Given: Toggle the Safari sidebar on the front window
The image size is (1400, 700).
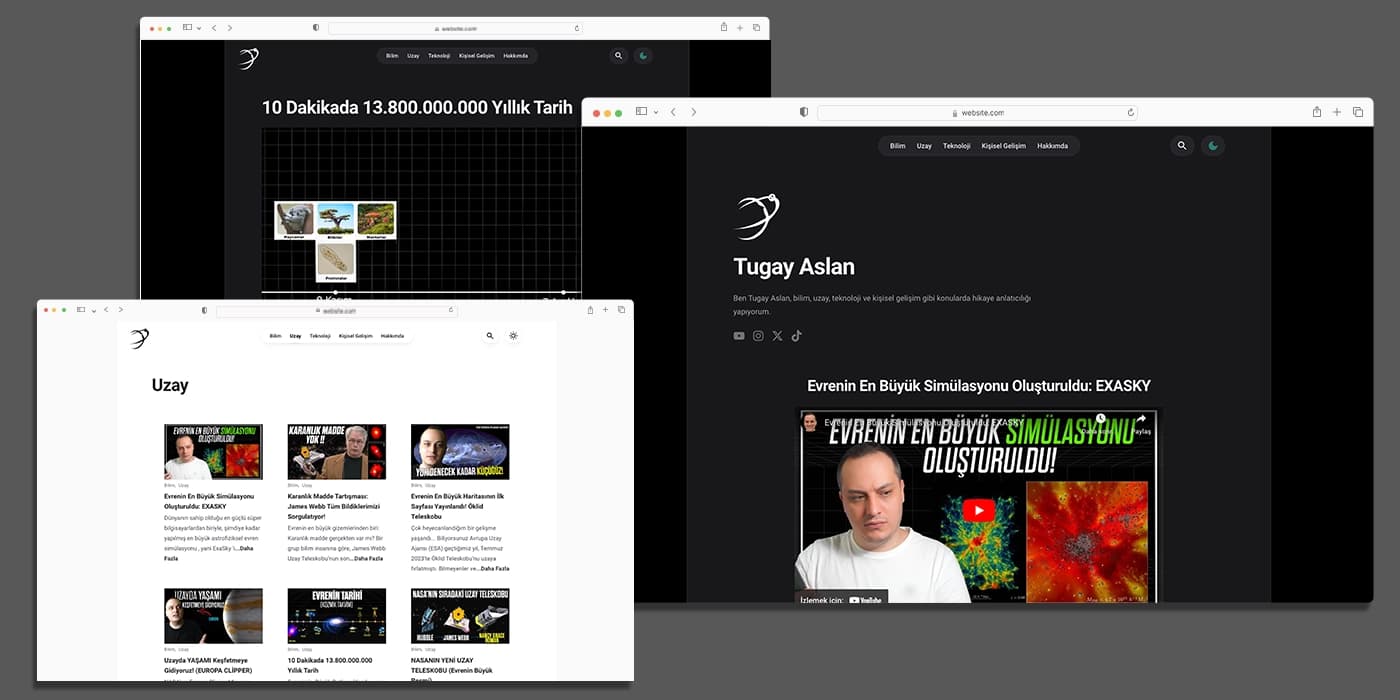Looking at the screenshot, I should click(80, 310).
